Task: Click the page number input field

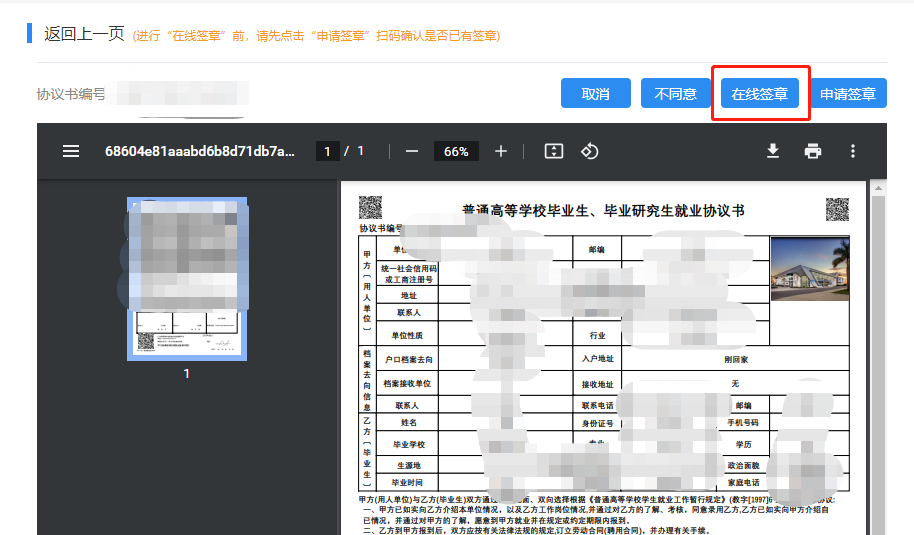Action: tap(326, 152)
